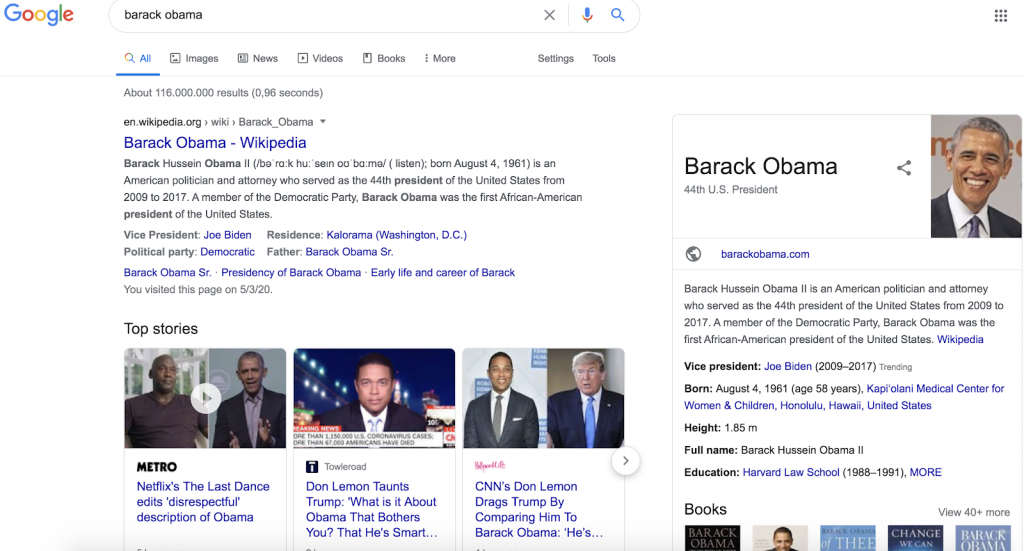Screen dimensions: 1024x551
Task: Click the book cover showing Obama's face
Action: (x=780, y=538)
